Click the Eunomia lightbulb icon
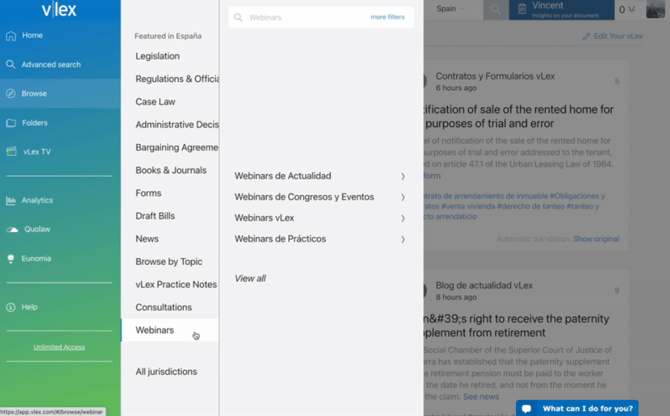The width and height of the screenshot is (670, 416). (11, 259)
